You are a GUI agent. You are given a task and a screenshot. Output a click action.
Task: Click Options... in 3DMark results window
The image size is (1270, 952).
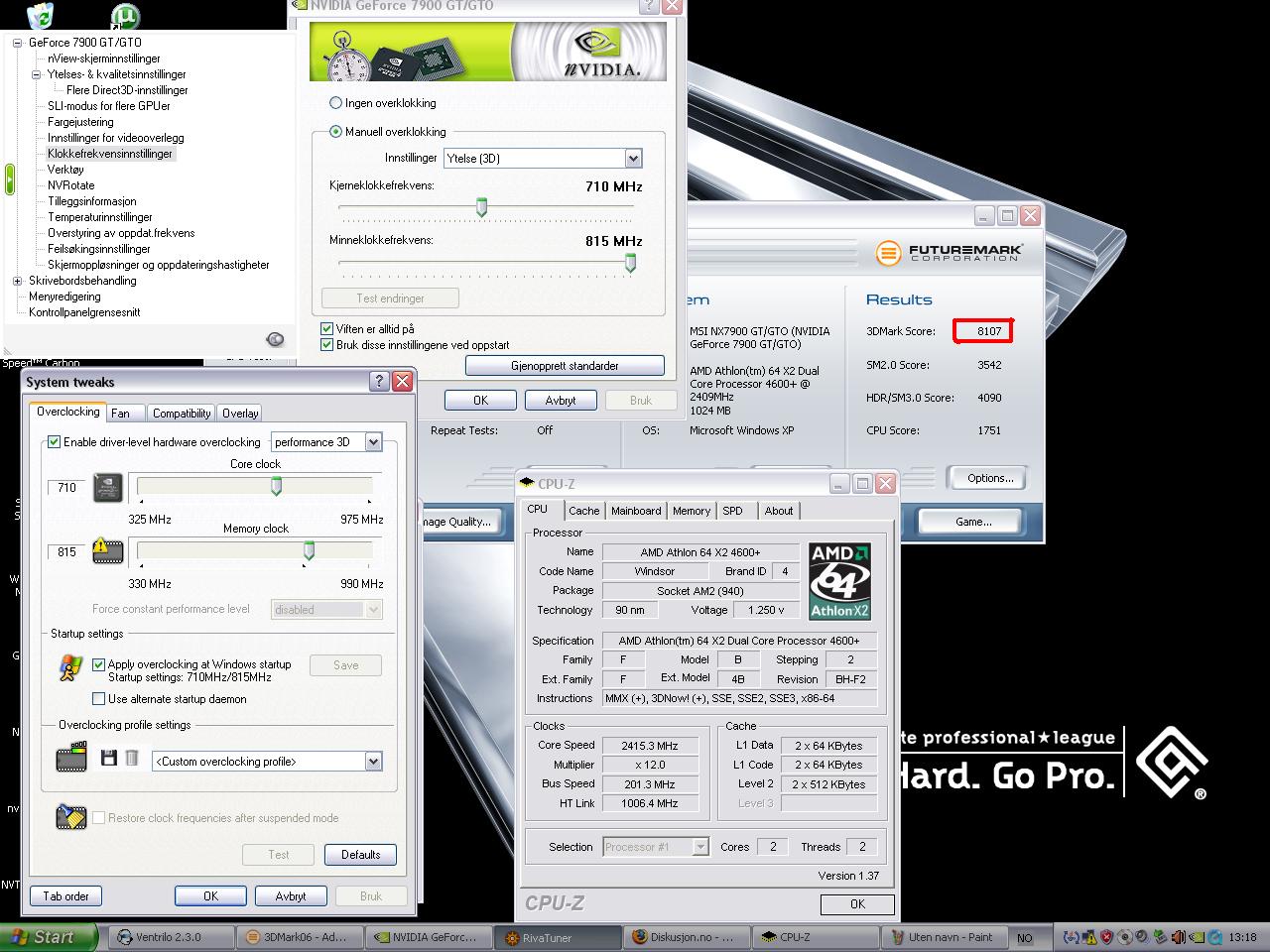coord(989,478)
